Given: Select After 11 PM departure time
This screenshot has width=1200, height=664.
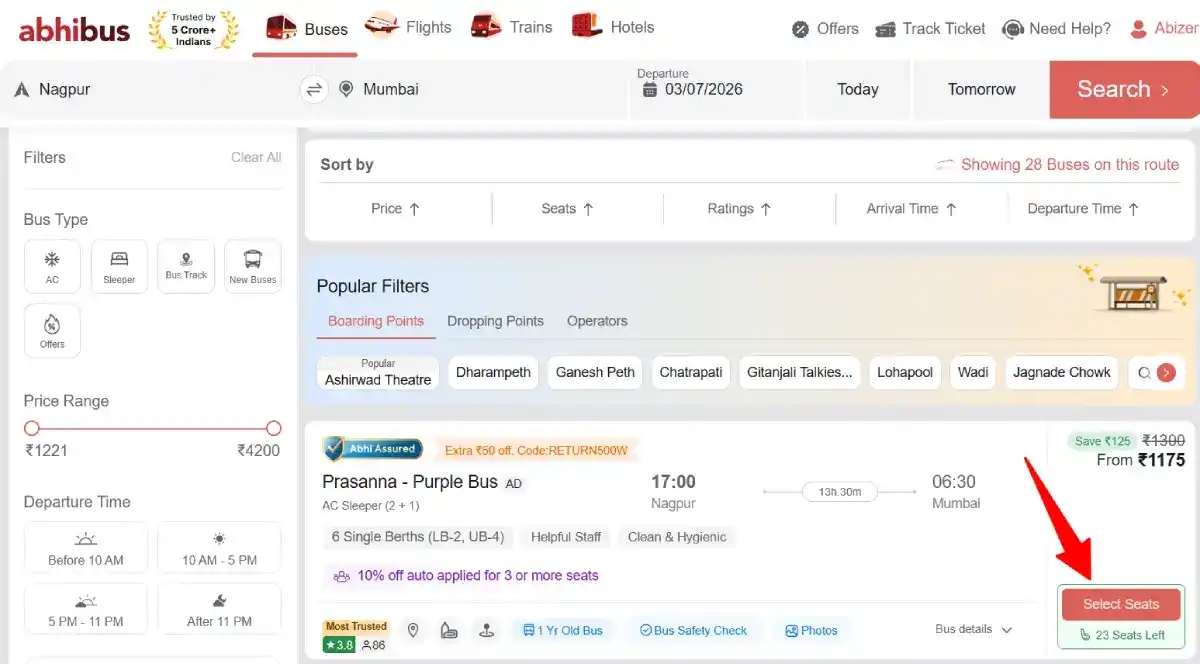Looking at the screenshot, I should tap(219, 609).
